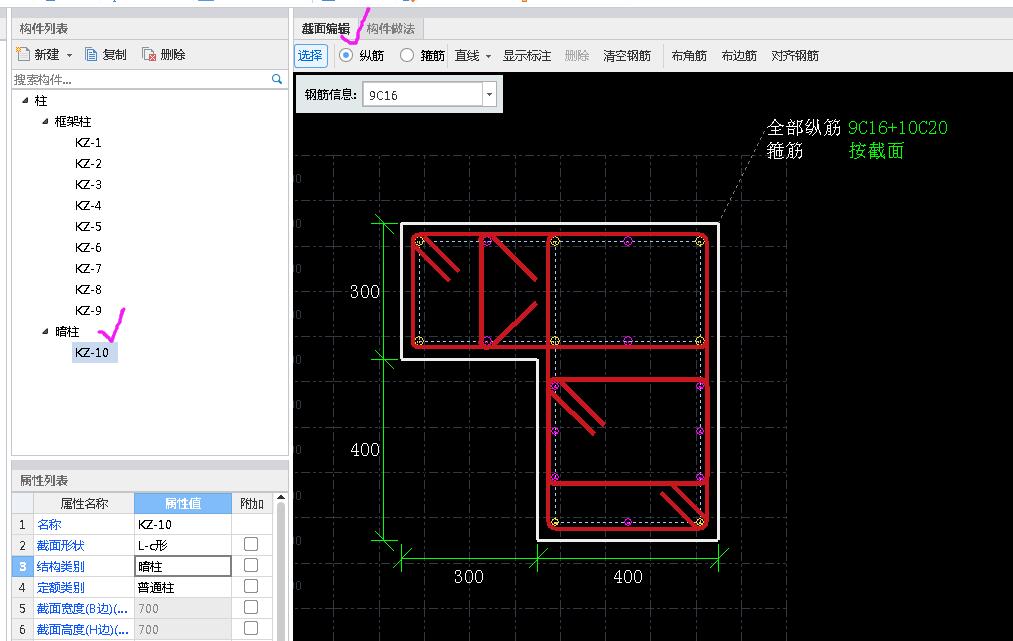
Task: Select KZ-1 in the component list
Action: (88, 142)
